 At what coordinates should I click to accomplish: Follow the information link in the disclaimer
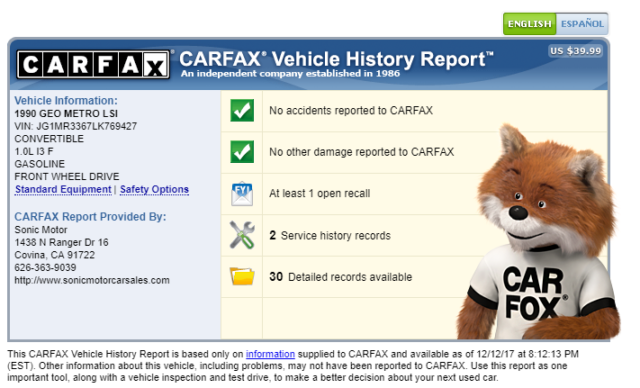270,354
